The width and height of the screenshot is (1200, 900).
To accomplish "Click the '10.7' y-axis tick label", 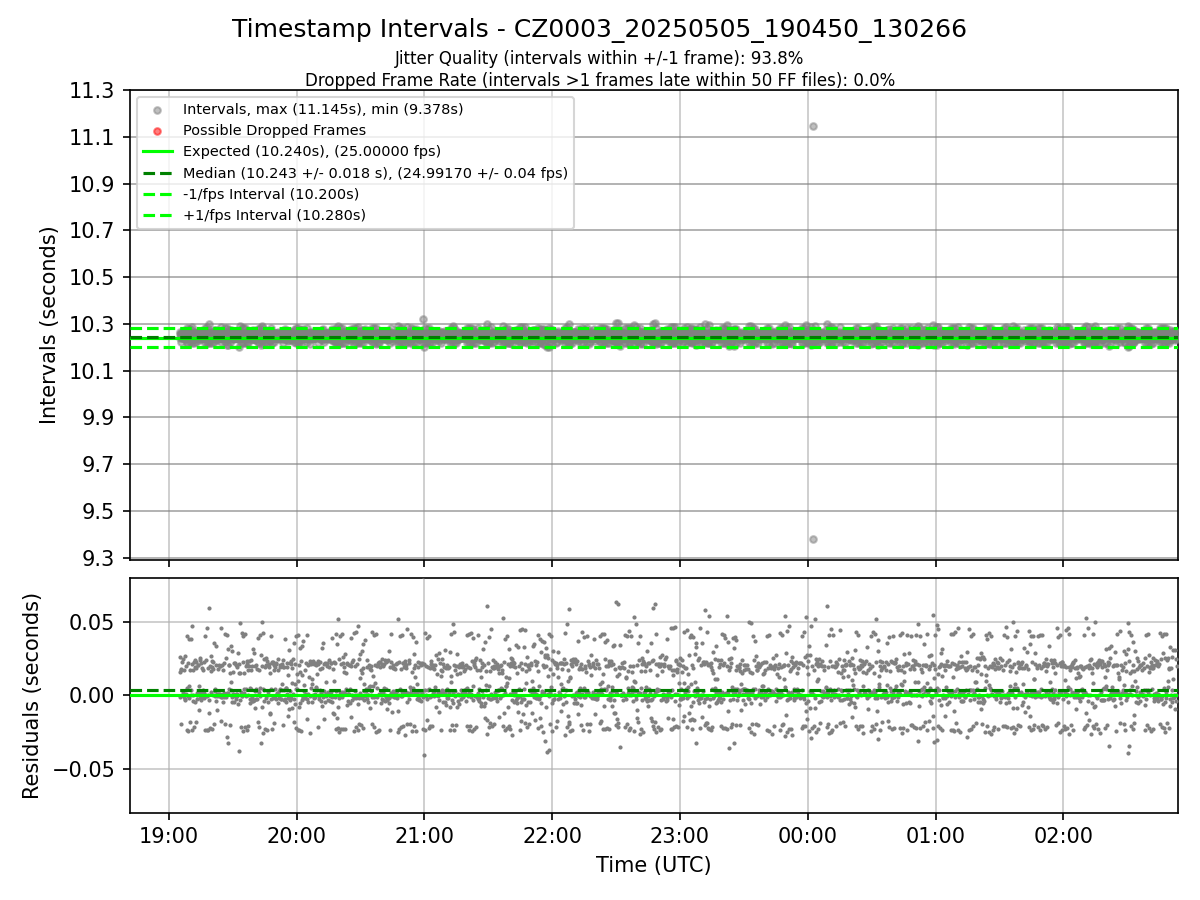I will tap(92, 231).
